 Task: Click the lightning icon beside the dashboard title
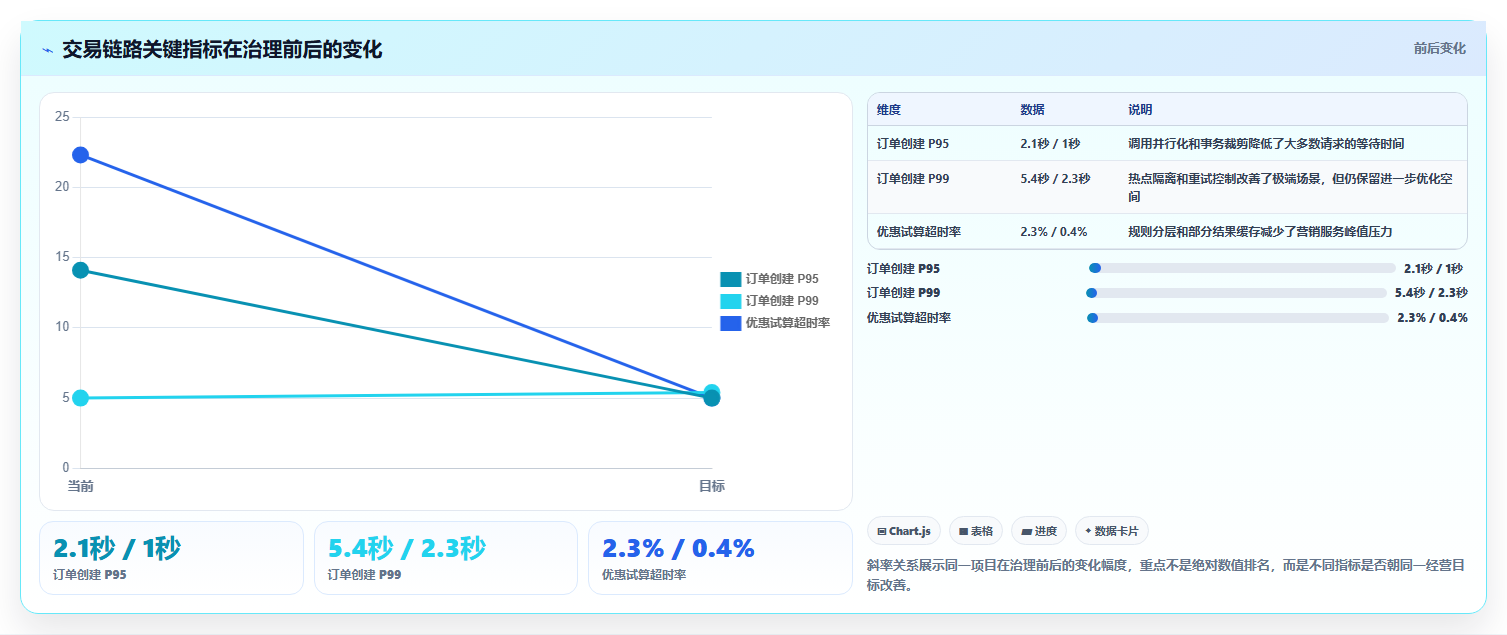(47, 50)
